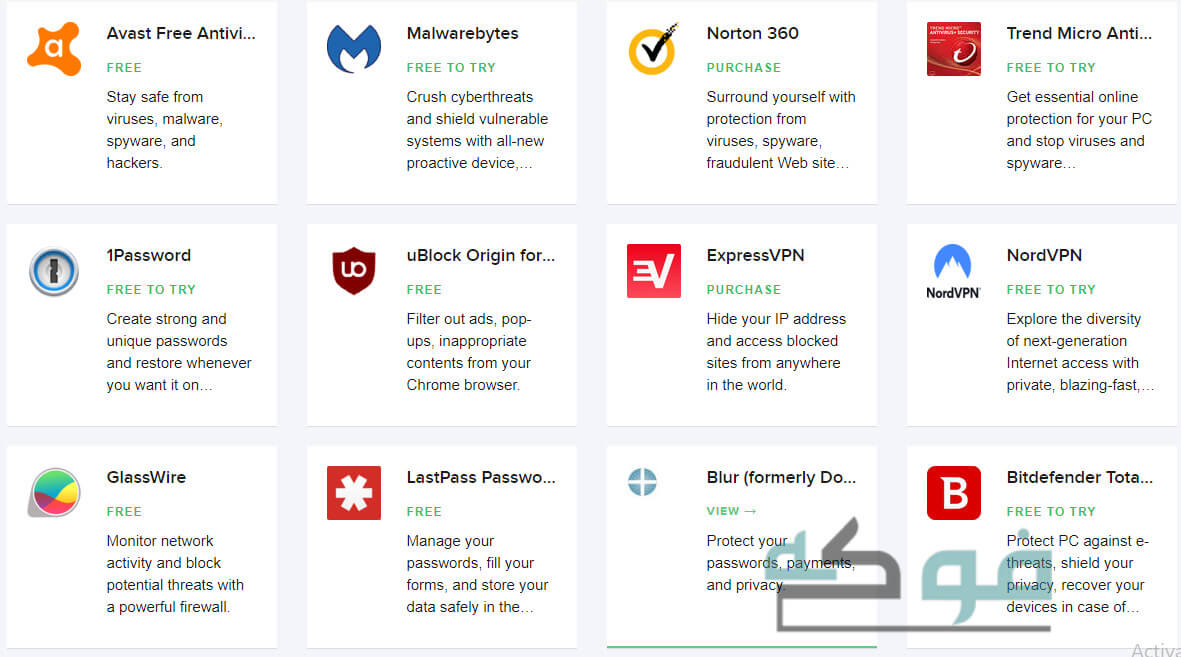Viewport: 1181px width, 657px height.
Task: Click the Trend Micro red box icon
Action: click(954, 49)
